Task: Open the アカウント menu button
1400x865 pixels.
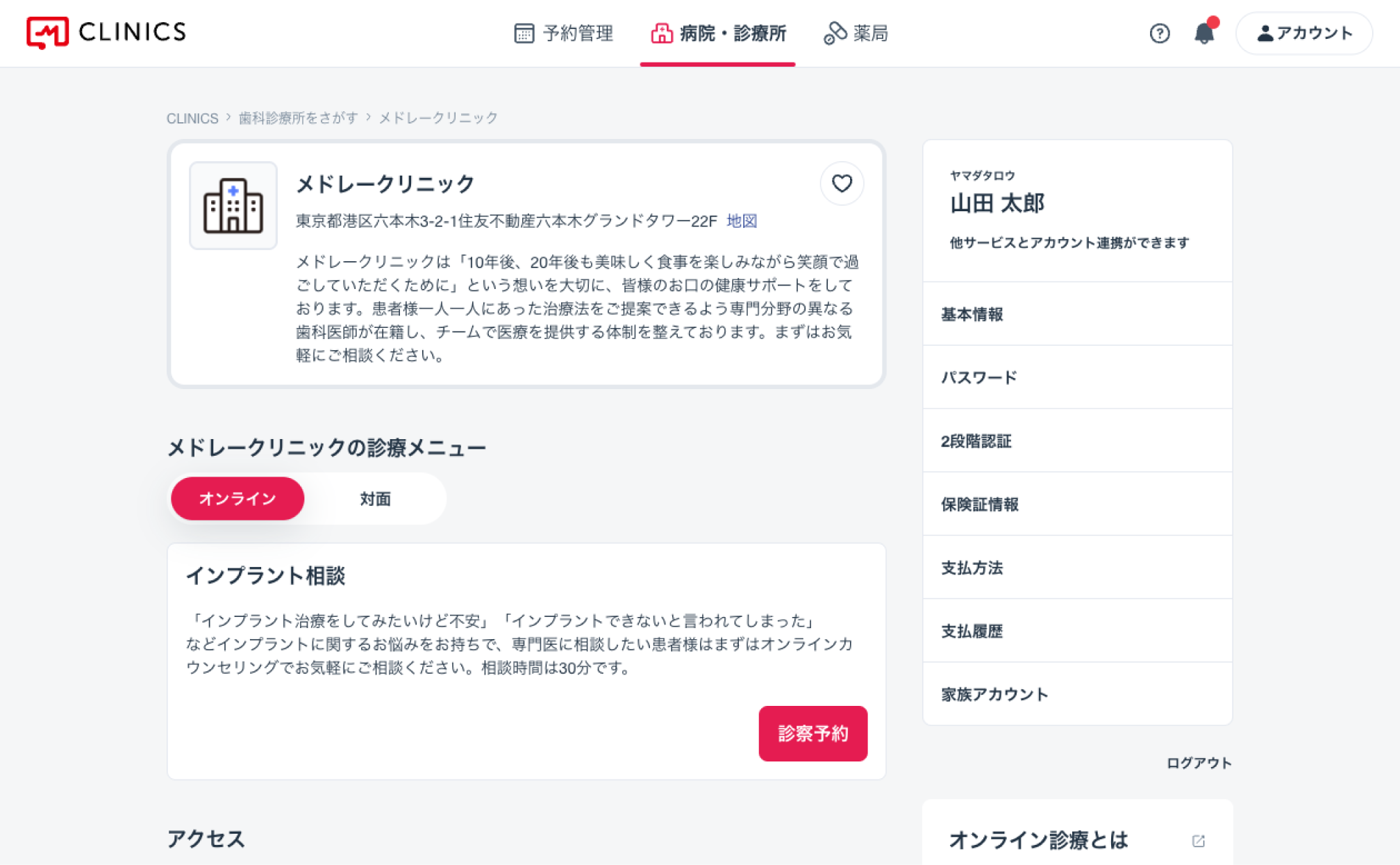Action: point(1304,33)
